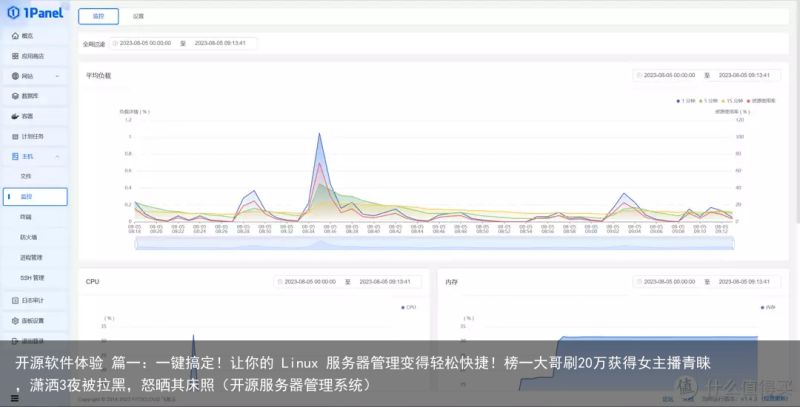Click calendar icon in CPU date range
Screen dimensions: 800x407
[280, 282]
